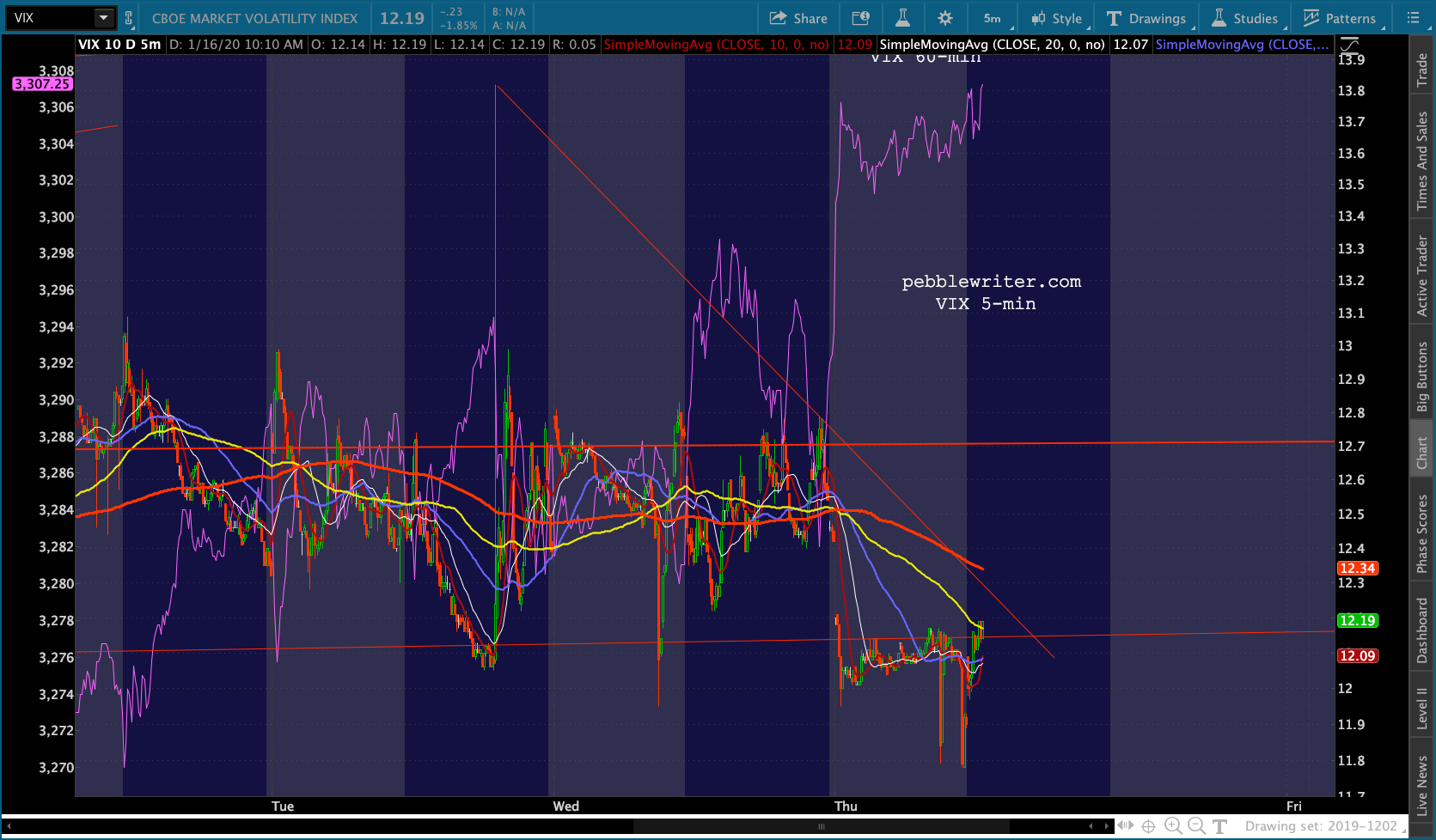Image resolution: width=1436 pixels, height=840 pixels.
Task: Activate the crosshair pan tool icon
Action: click(1149, 826)
